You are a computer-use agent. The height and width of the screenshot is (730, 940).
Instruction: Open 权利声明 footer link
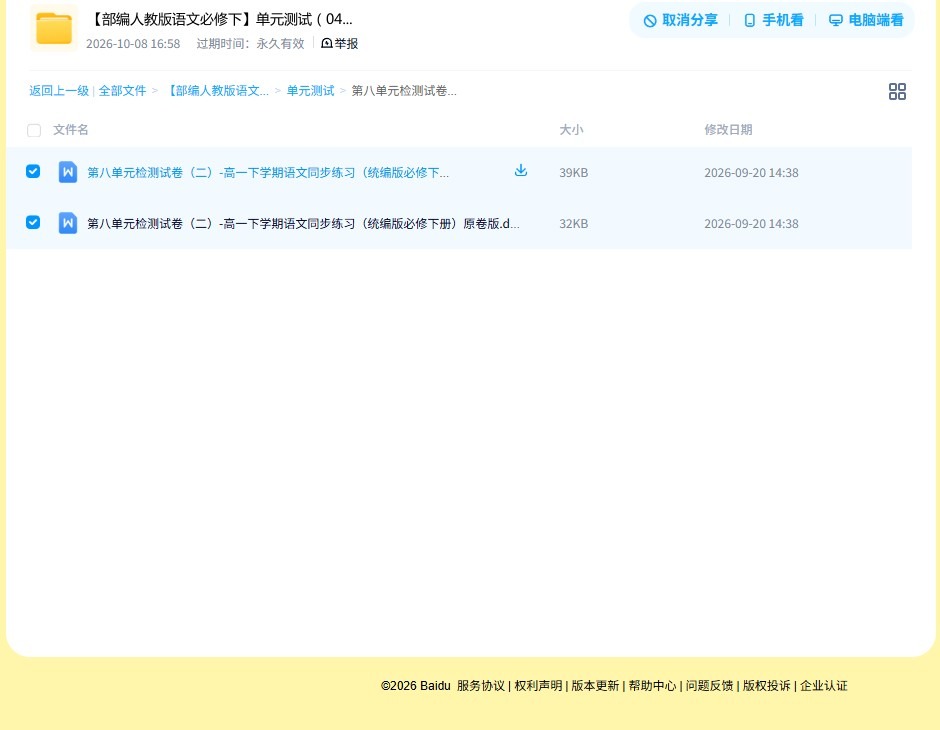538,686
